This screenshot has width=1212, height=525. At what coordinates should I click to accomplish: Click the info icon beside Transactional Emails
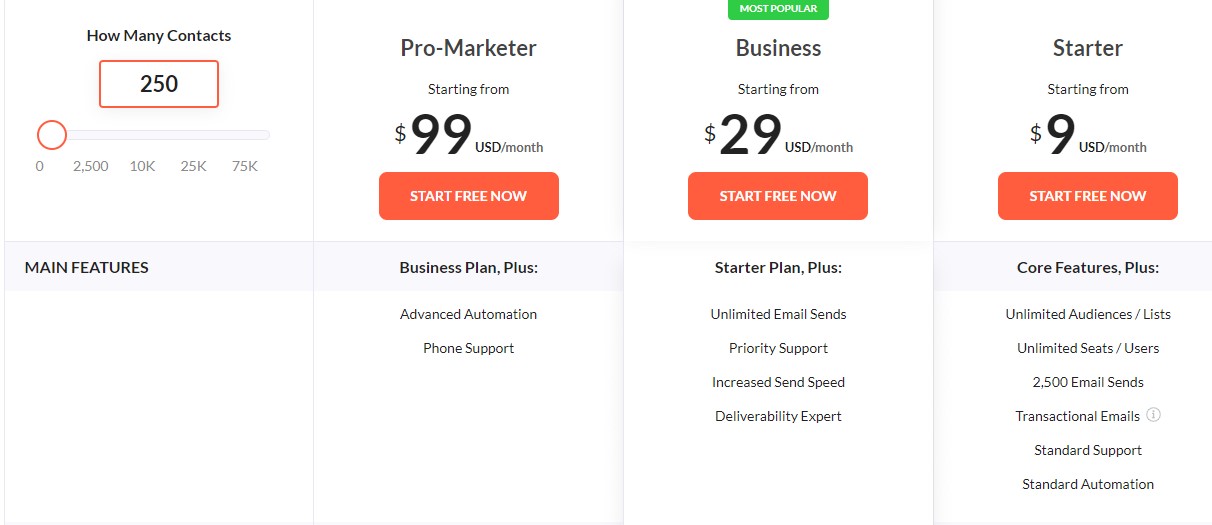(x=1153, y=415)
